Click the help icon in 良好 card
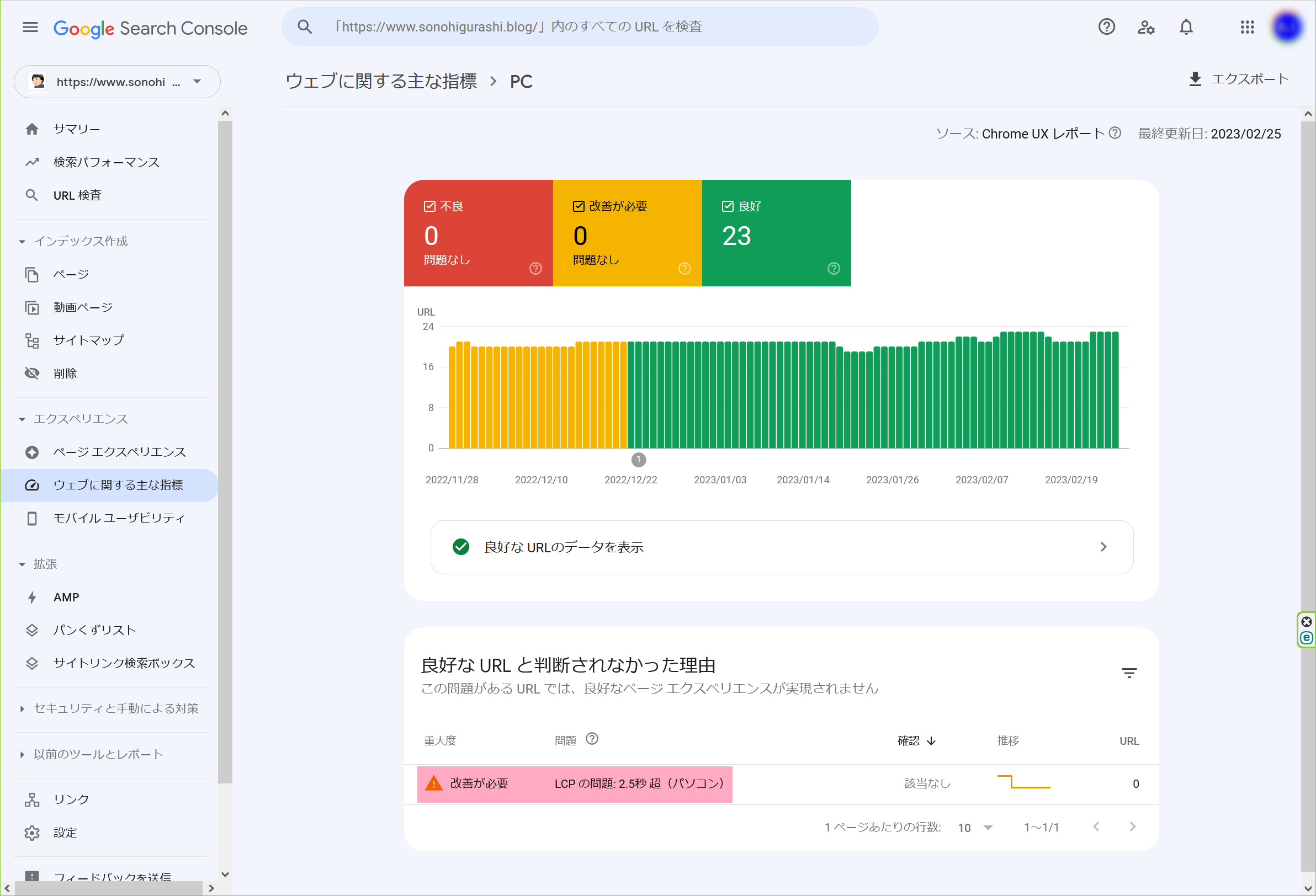1316x896 pixels. coord(833,268)
